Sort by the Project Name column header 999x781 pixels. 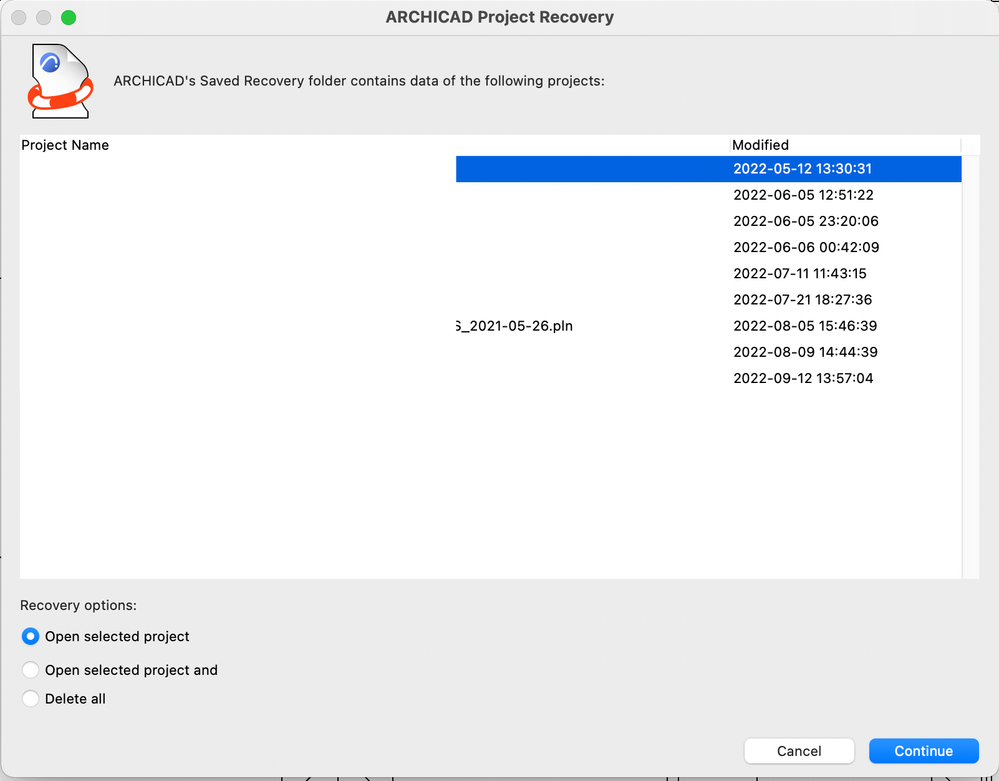(375, 145)
